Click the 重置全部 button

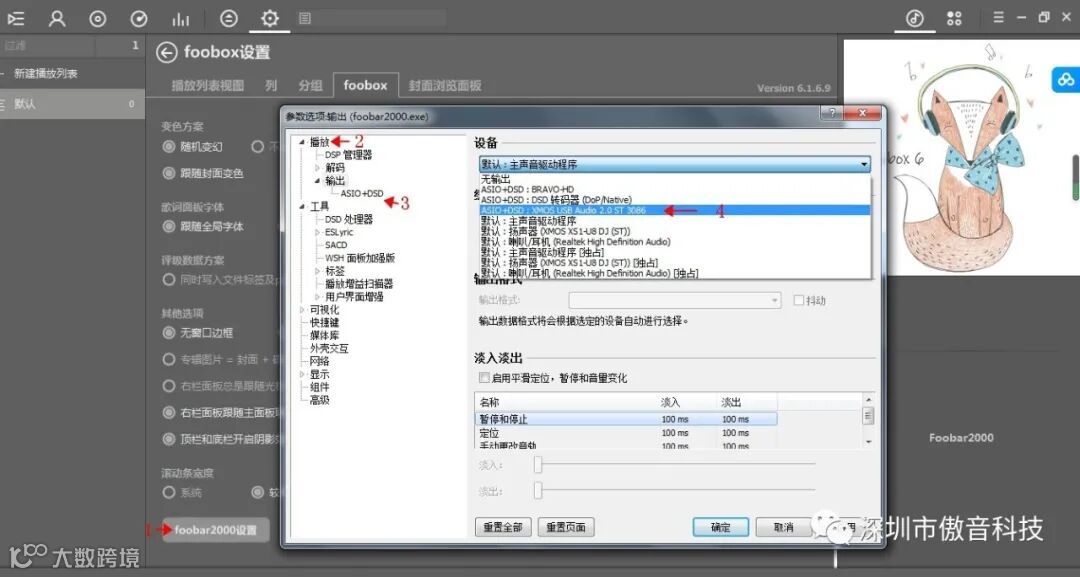coord(503,527)
